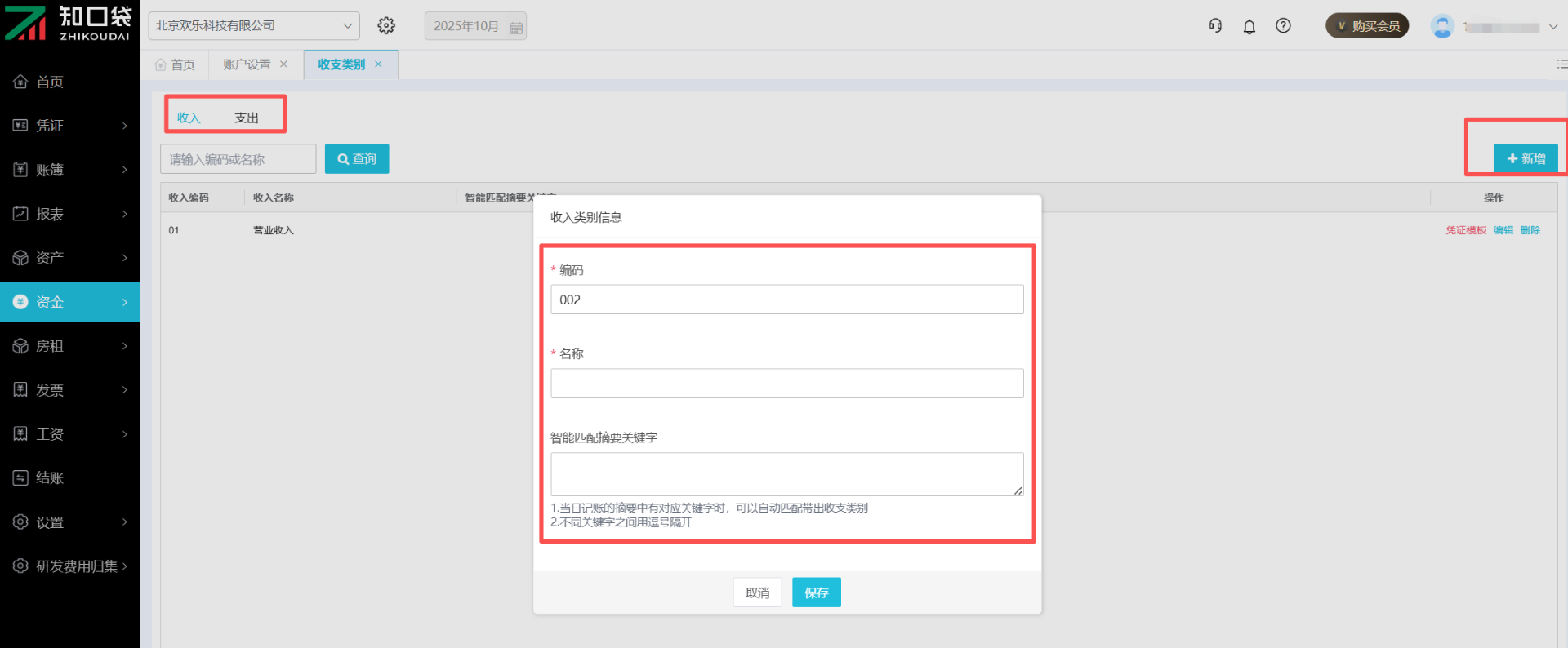The image size is (1568, 648).
Task: Switch to the 支出 tab
Action: click(x=246, y=118)
